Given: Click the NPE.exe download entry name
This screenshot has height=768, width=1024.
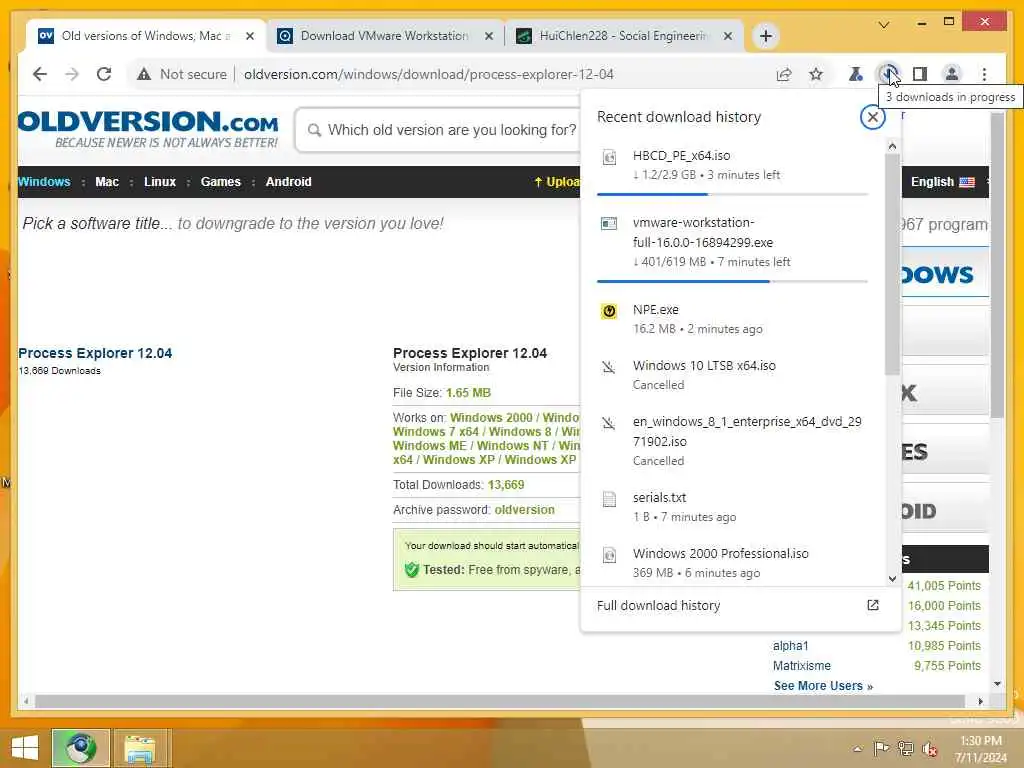Looking at the screenshot, I should click(656, 310).
